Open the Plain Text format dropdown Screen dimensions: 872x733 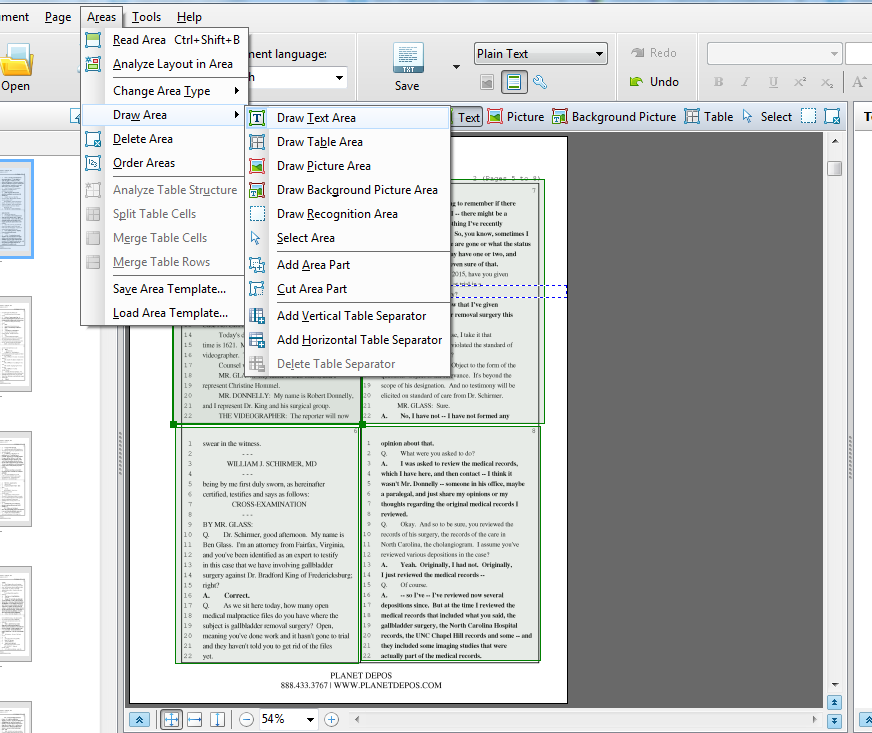(541, 54)
